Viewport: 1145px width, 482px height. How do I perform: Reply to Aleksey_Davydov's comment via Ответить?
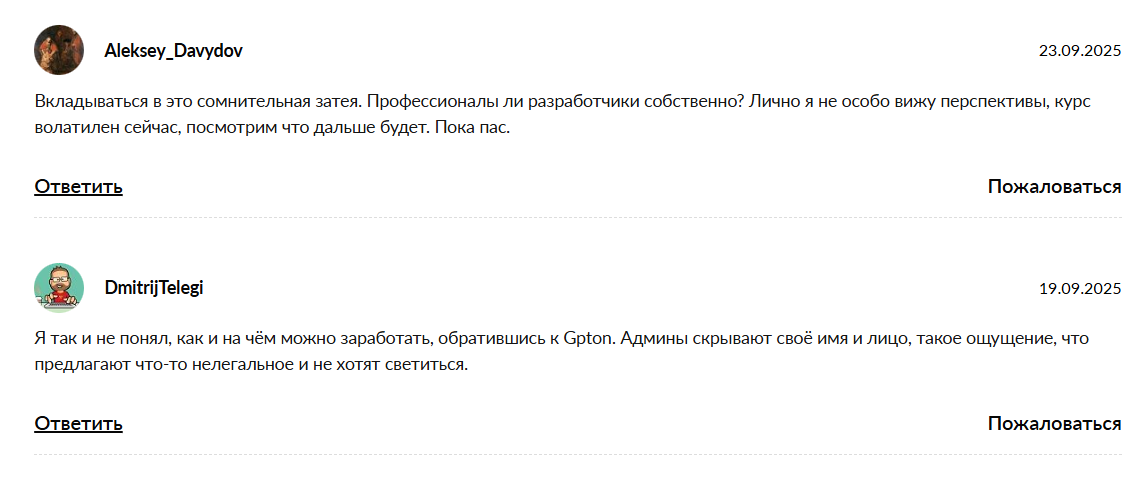point(78,186)
